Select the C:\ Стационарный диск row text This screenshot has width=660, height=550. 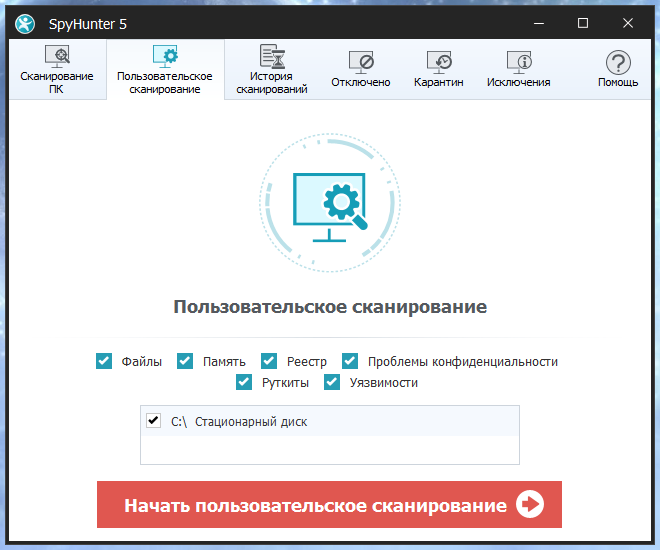239,421
